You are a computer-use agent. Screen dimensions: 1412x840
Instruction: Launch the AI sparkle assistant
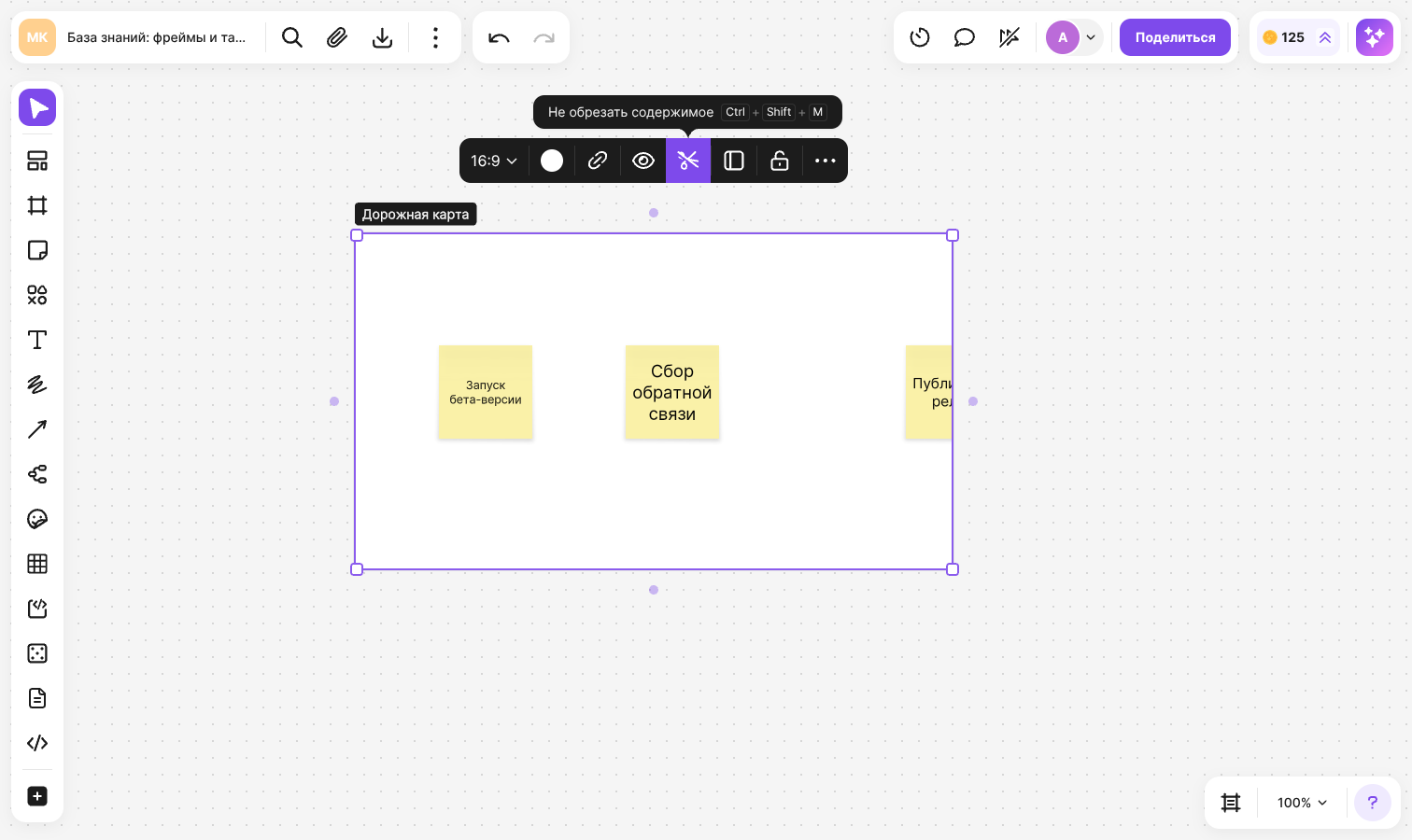[1375, 37]
